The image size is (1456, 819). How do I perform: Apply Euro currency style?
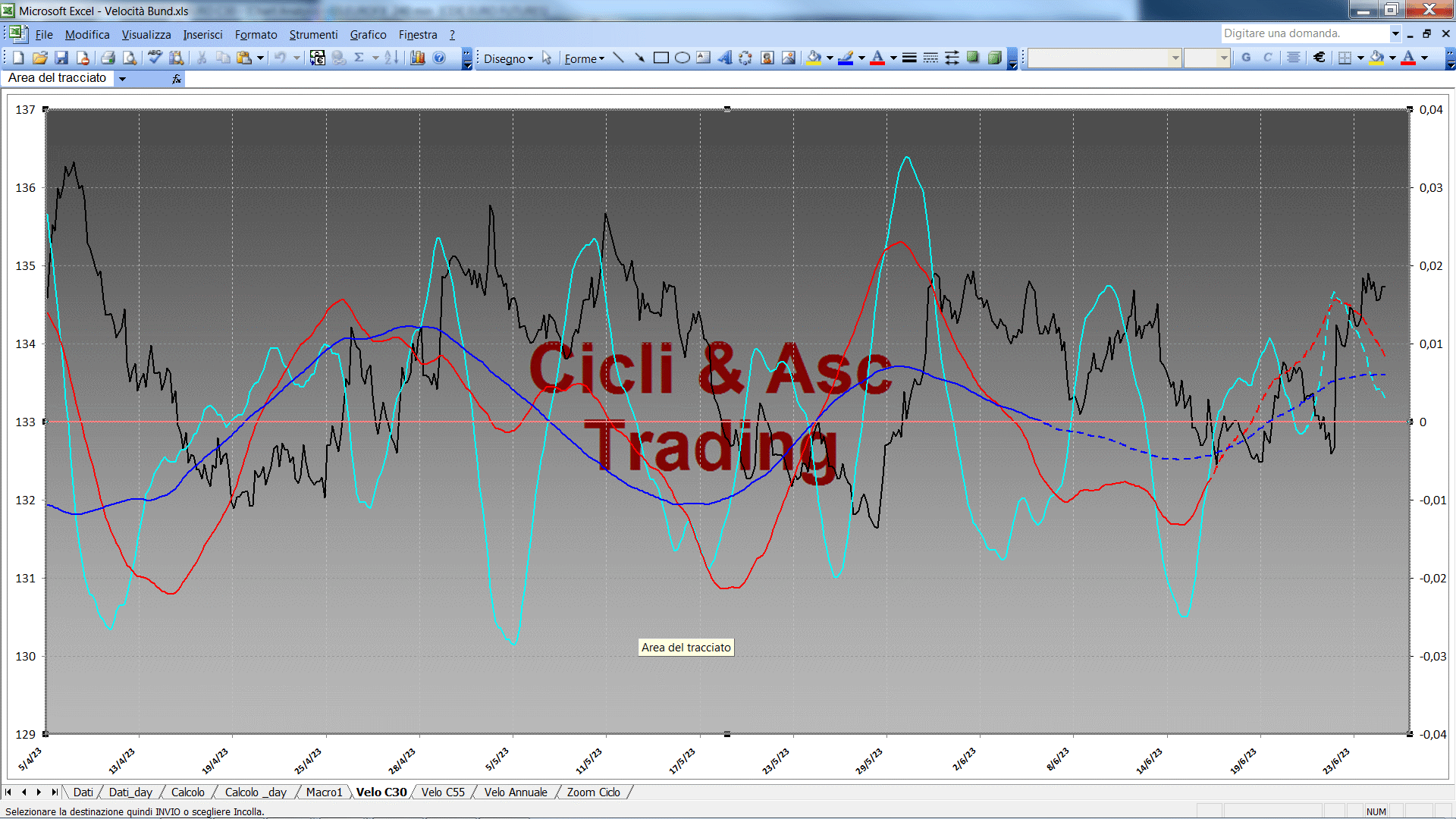coord(1319,58)
